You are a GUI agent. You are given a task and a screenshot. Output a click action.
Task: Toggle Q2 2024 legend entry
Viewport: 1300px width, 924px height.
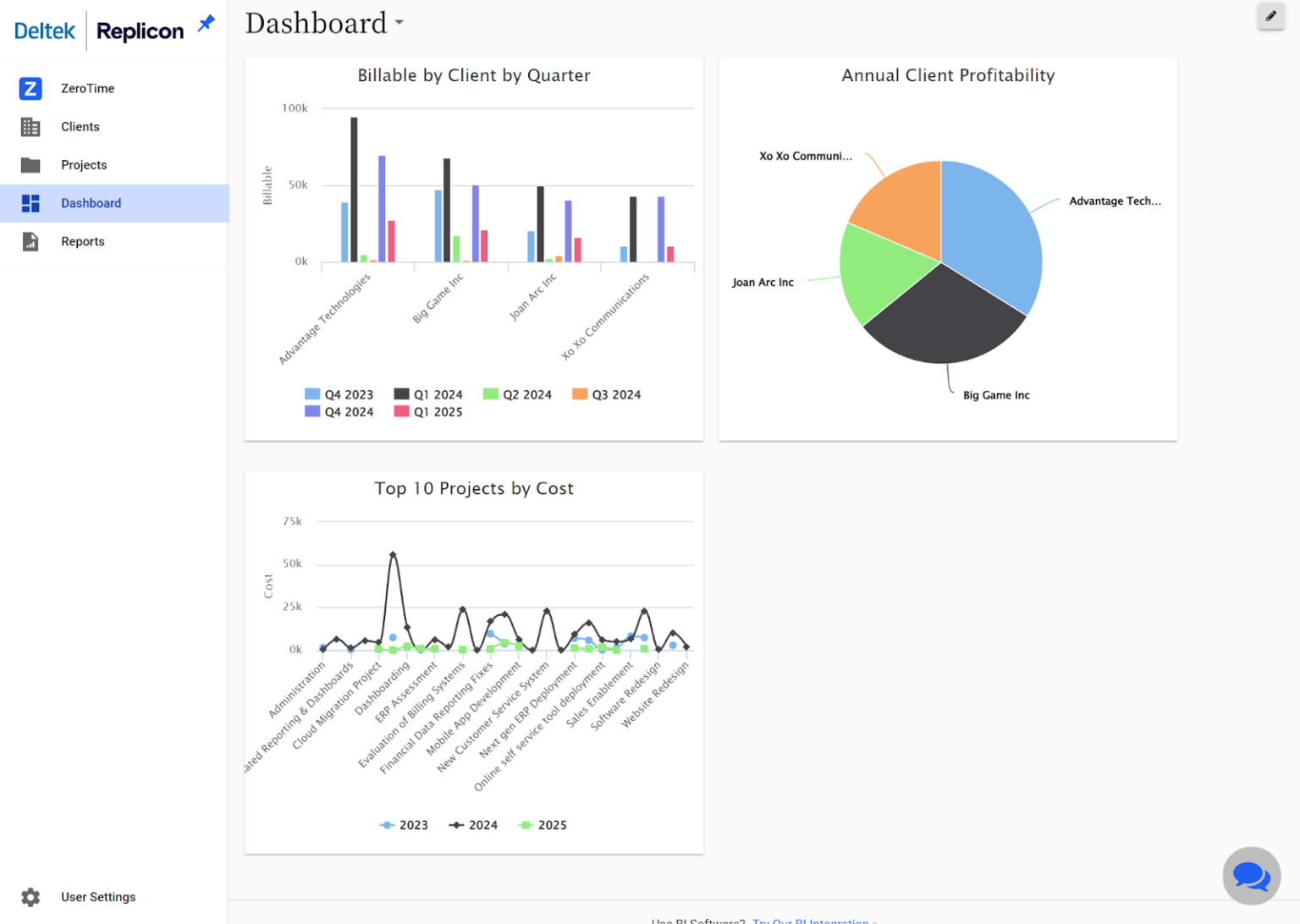click(x=517, y=394)
